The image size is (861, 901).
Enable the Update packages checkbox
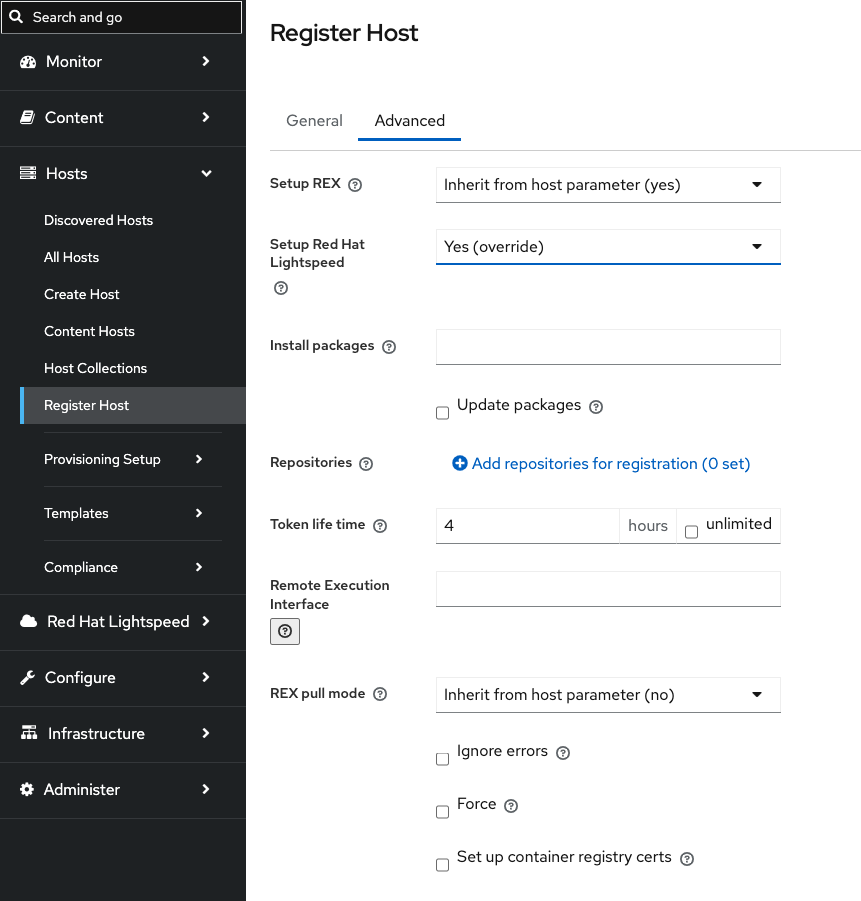443,413
